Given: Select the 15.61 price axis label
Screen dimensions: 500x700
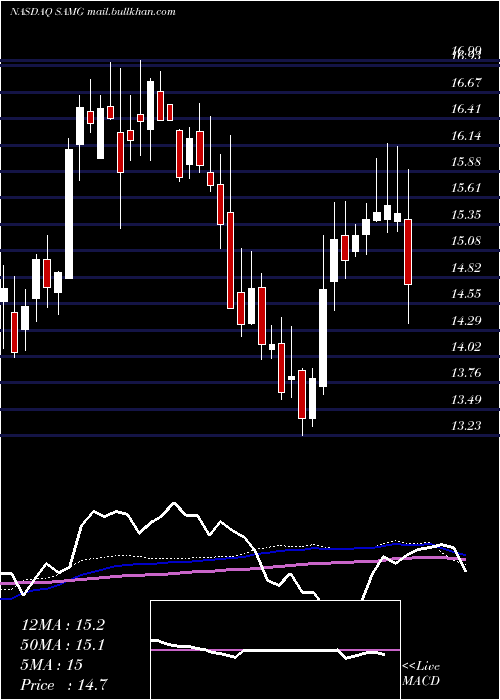Looking at the screenshot, I should click(x=466, y=188).
